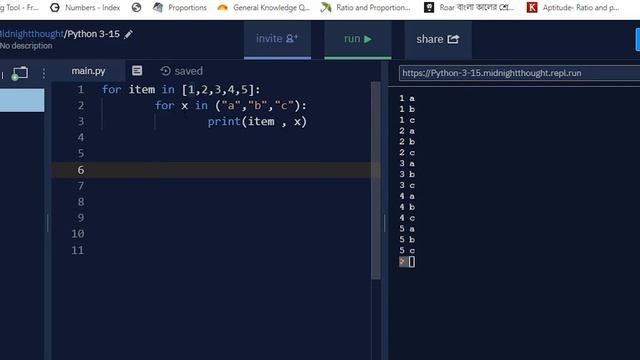Open the Proportions bookmark
The height and width of the screenshot is (360, 640).
[x=180, y=7]
